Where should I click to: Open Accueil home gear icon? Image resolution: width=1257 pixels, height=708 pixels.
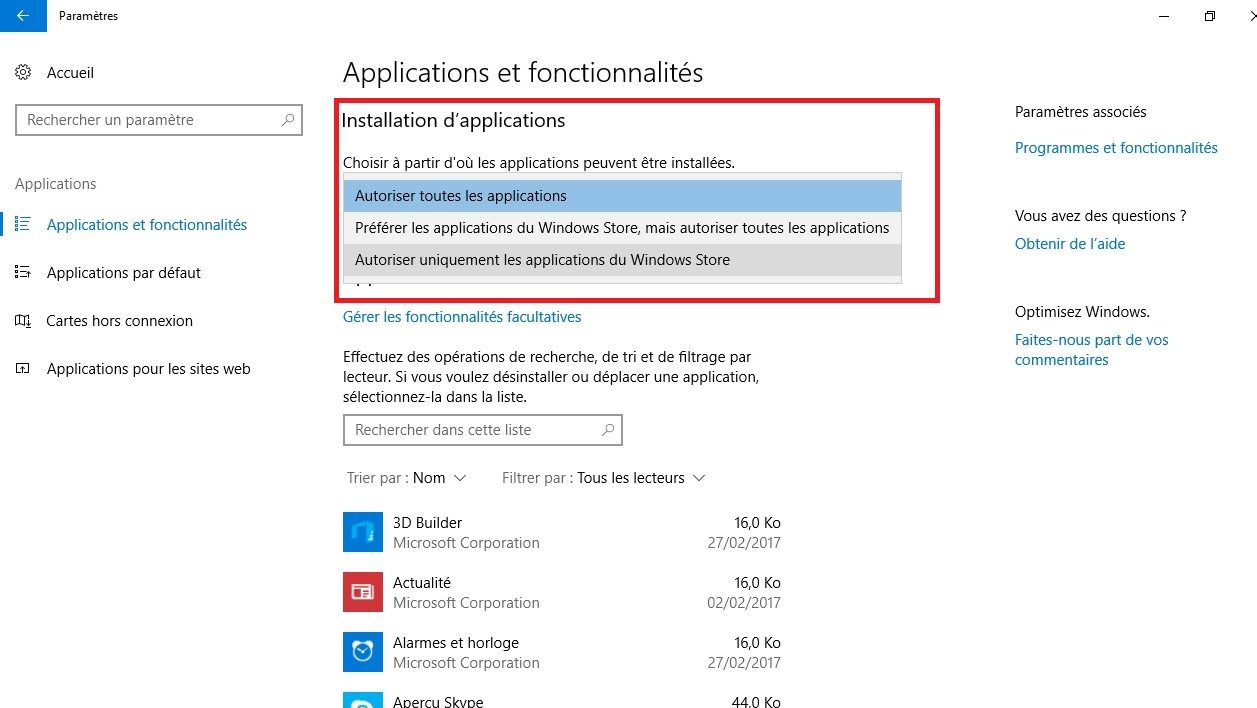pos(24,73)
